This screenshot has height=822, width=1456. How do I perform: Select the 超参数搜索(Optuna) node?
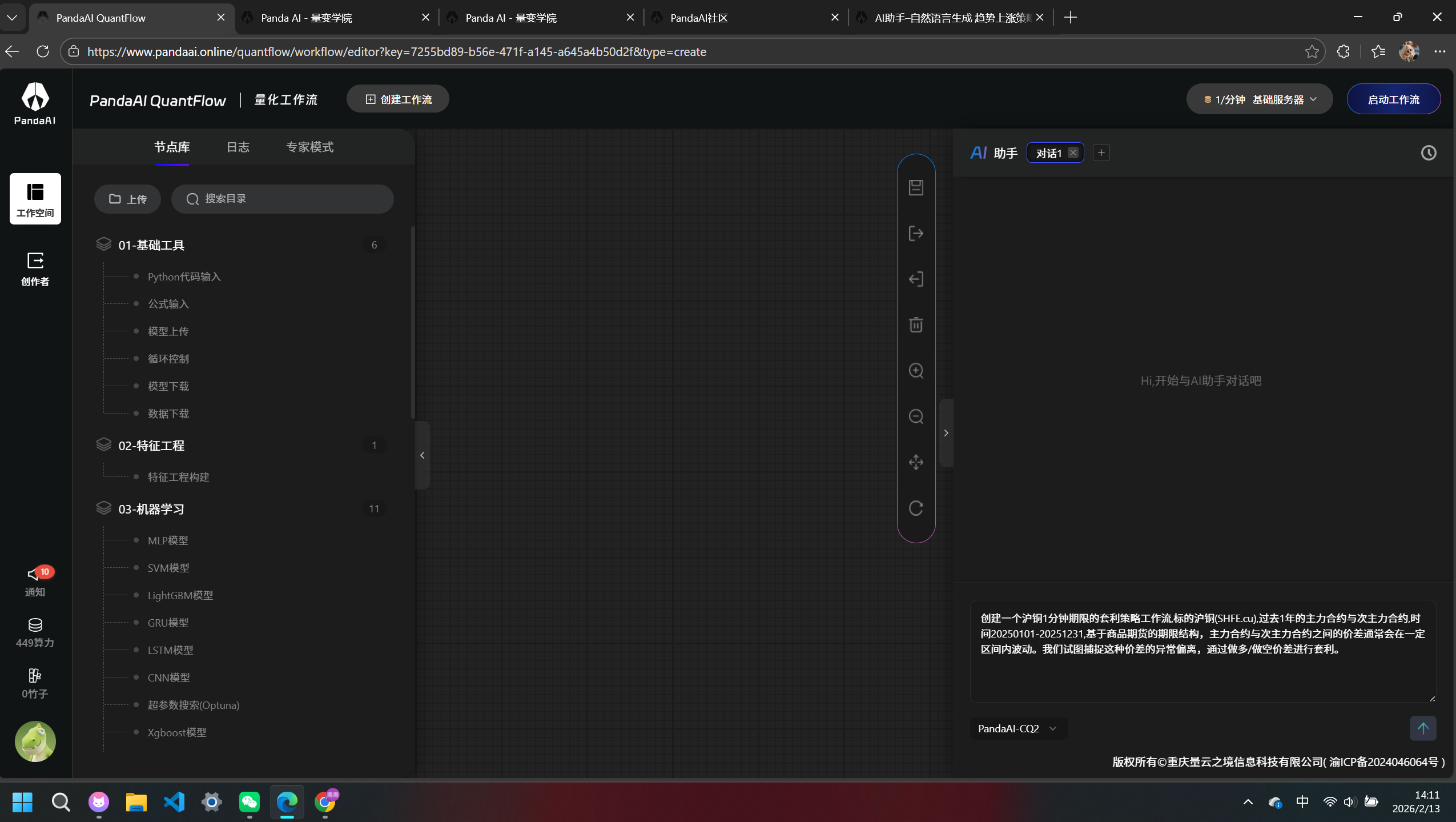pyautogui.click(x=194, y=705)
